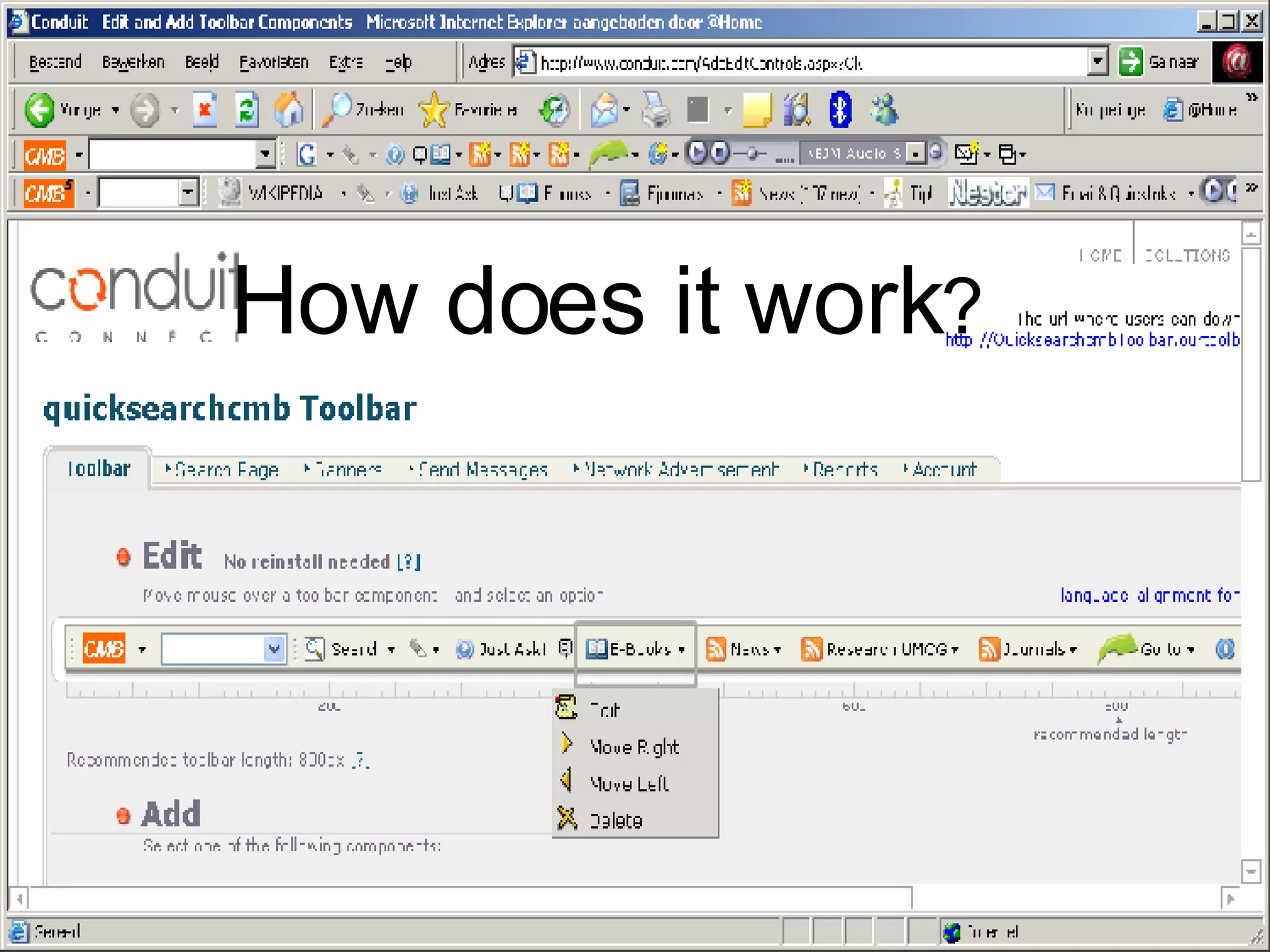Open the preview toolbar search box dropdown
Screen dimensions: 1270x952
(274, 649)
